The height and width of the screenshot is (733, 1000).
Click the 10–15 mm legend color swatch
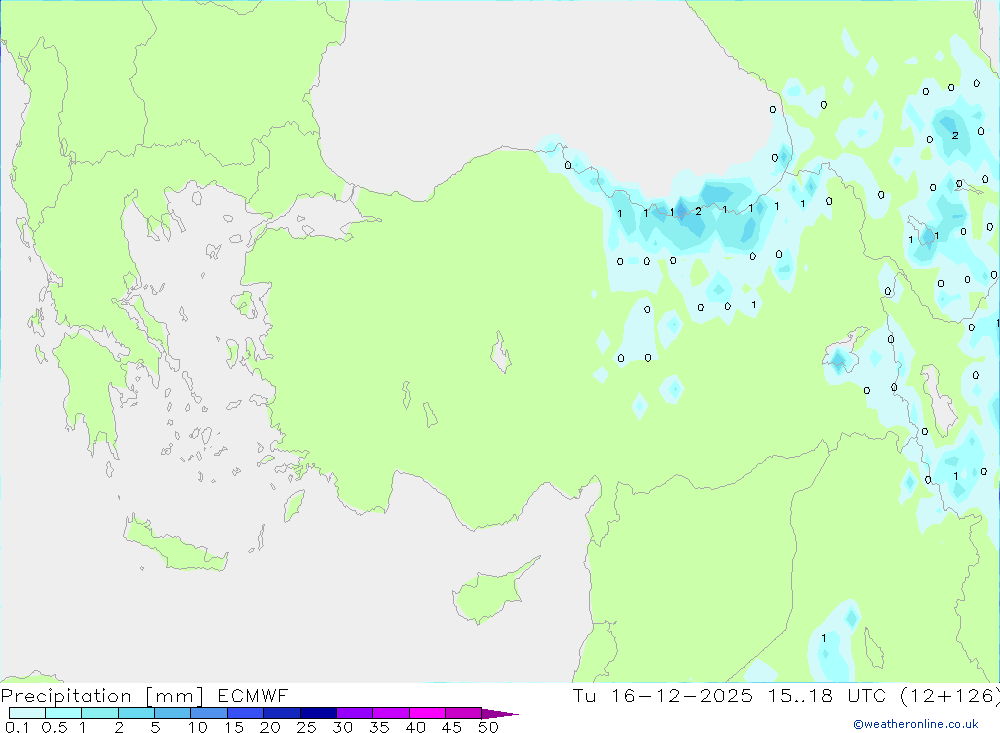coord(209,713)
